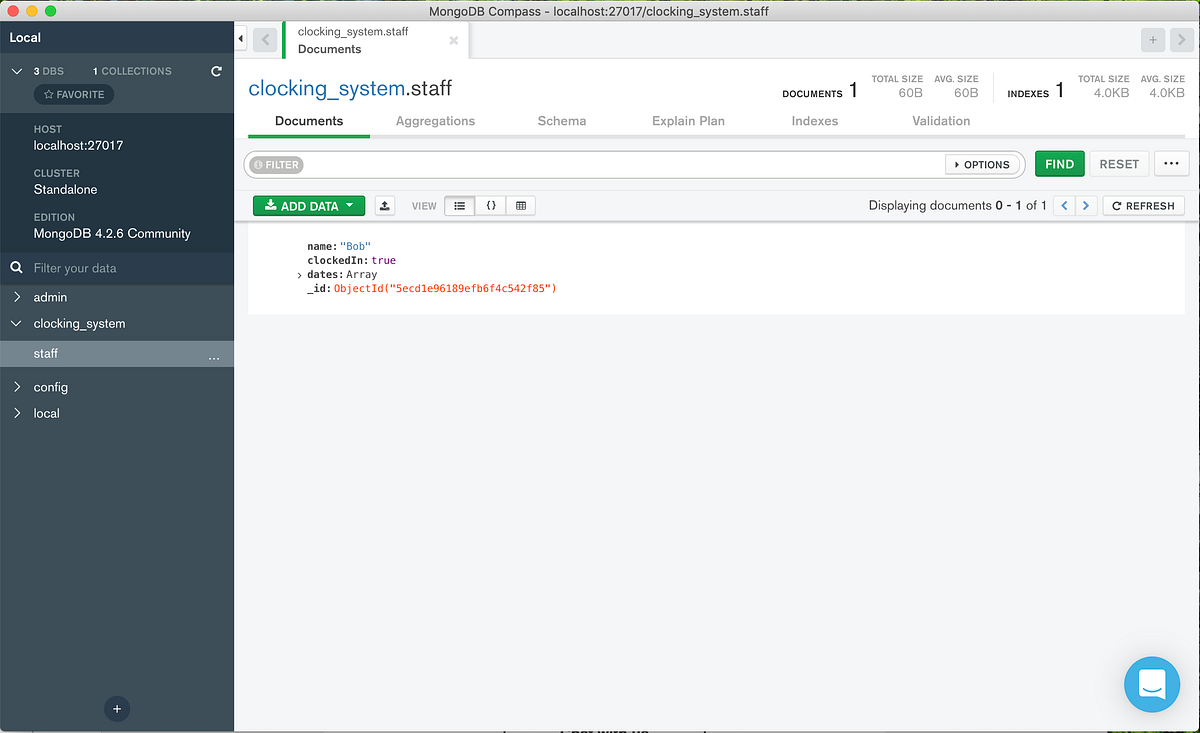Switch to the Schema tab

pyautogui.click(x=561, y=120)
